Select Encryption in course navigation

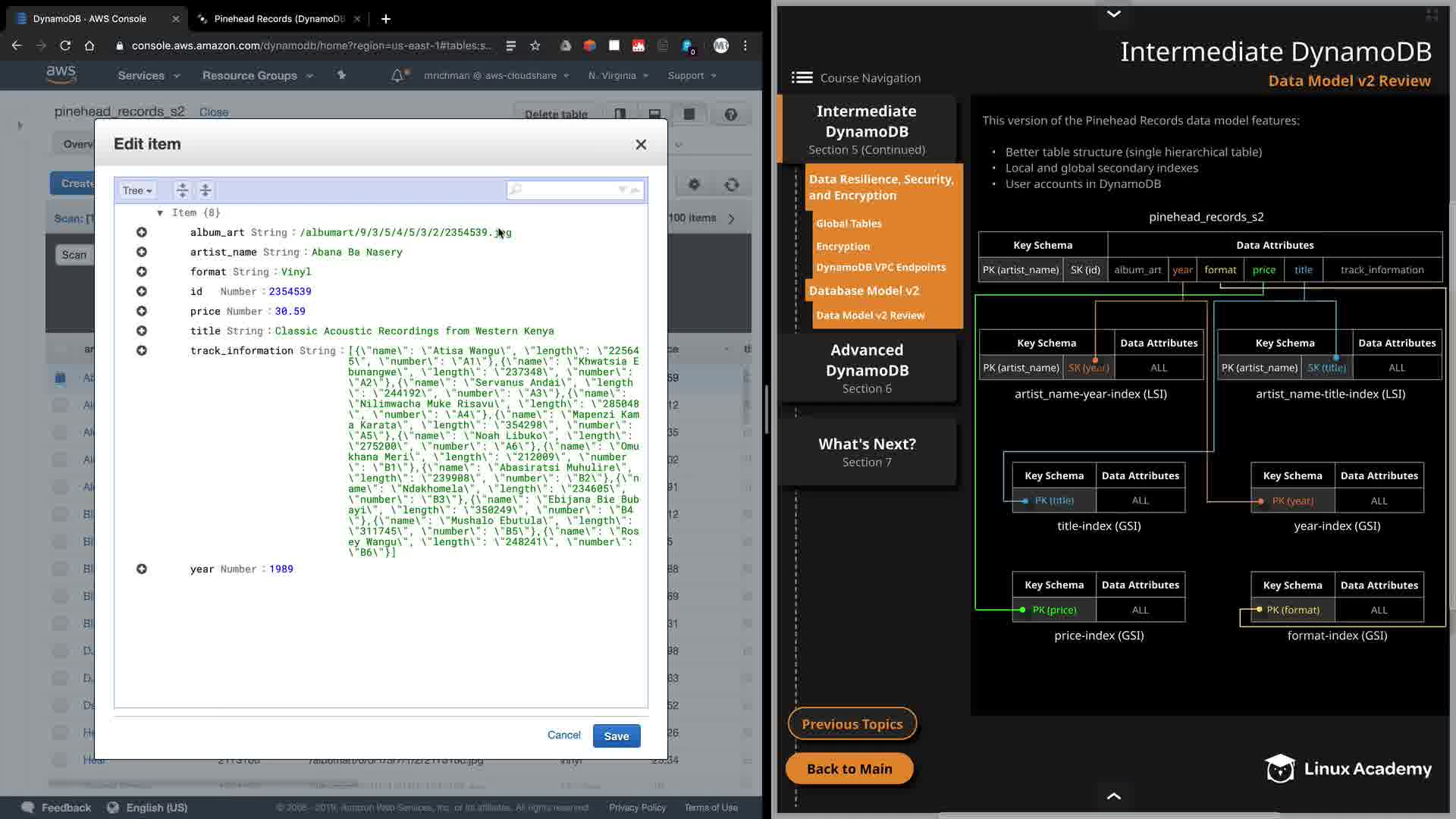point(843,246)
